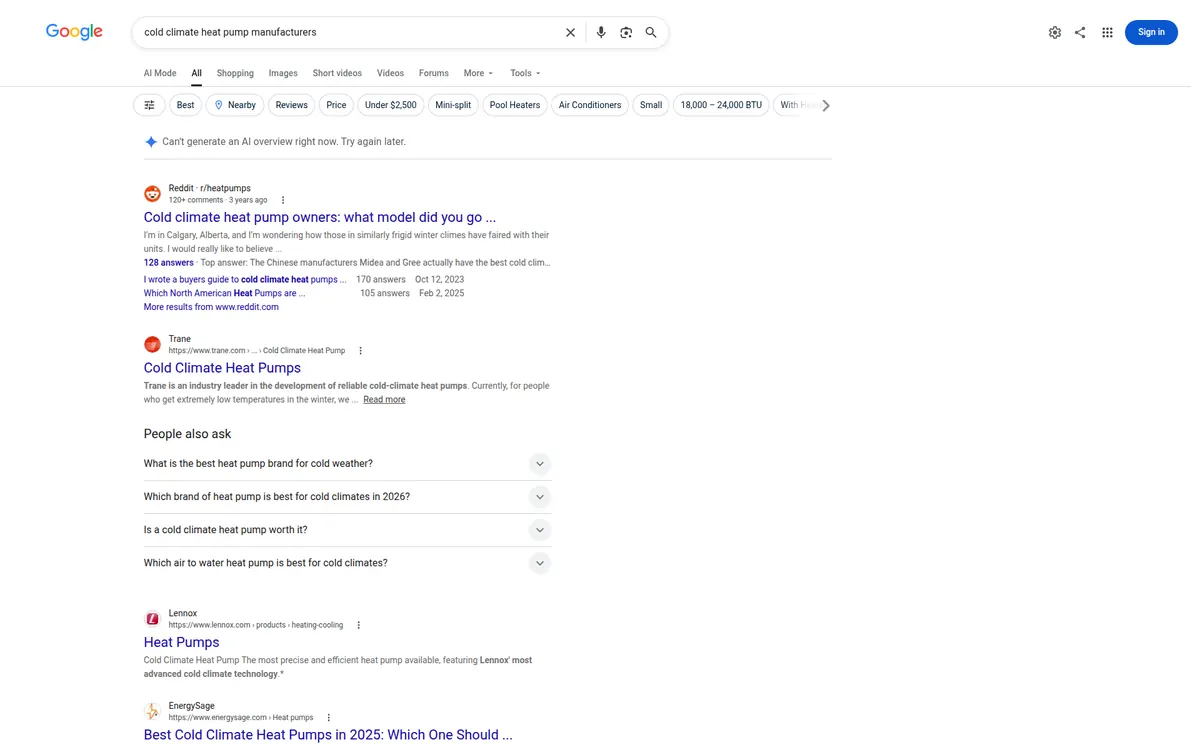Open all filters icon chip
The width and height of the screenshot is (1200, 744).
point(149,105)
